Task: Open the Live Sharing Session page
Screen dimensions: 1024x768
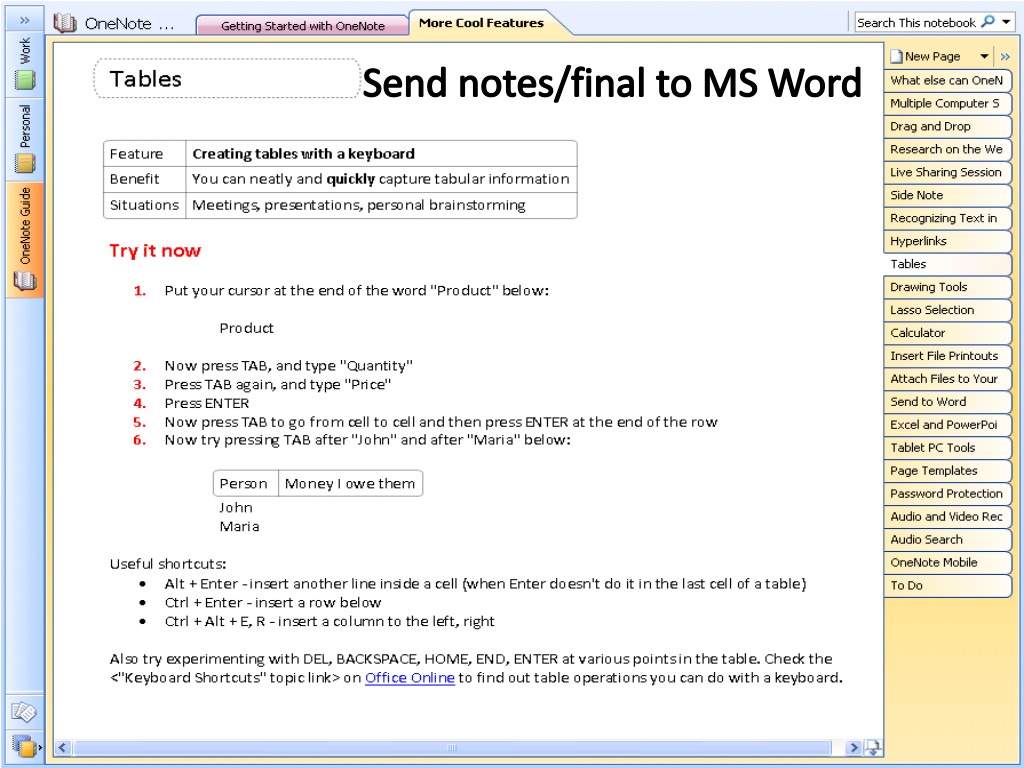Action: (948, 172)
